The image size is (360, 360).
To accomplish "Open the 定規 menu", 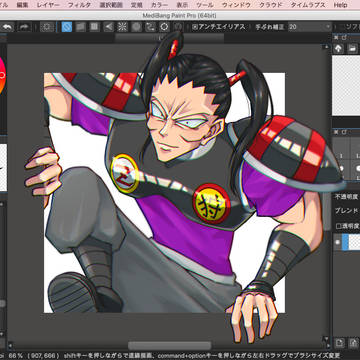I will click(137, 5).
